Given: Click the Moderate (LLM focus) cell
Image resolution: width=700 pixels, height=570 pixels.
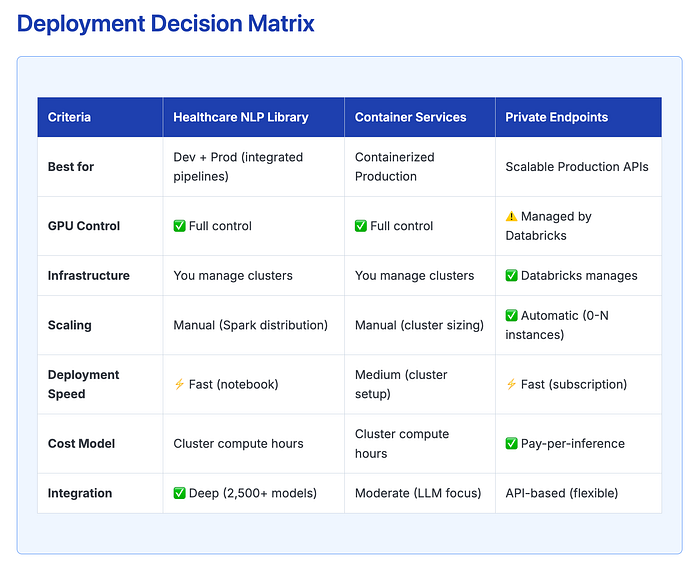Looking at the screenshot, I should tap(418, 493).
